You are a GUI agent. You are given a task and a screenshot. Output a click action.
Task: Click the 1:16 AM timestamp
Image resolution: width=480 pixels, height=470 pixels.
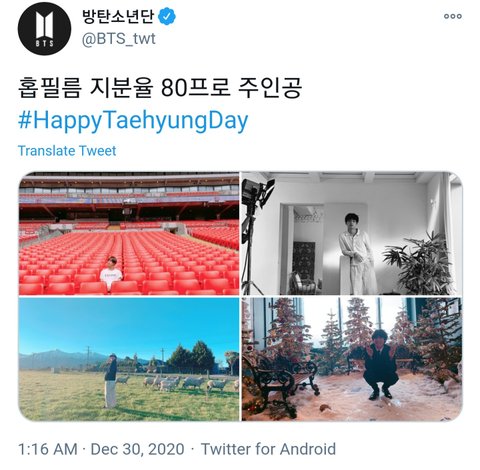click(x=48, y=449)
